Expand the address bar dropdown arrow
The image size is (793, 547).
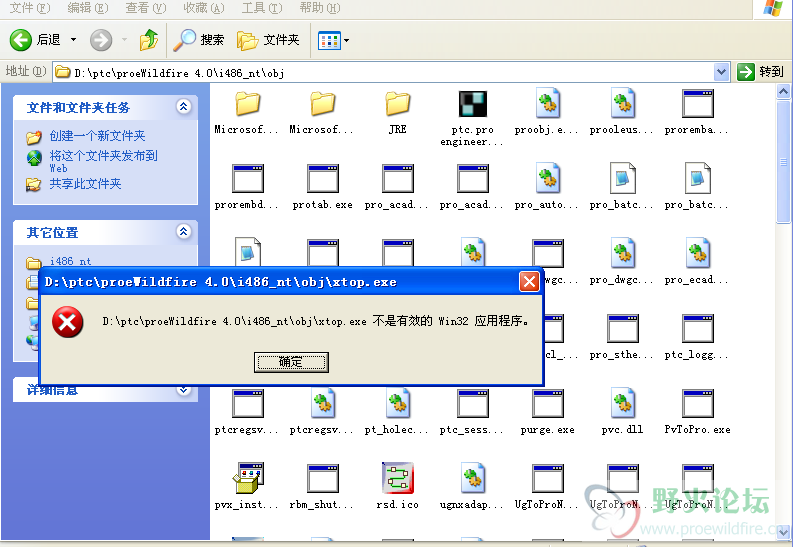(722, 72)
